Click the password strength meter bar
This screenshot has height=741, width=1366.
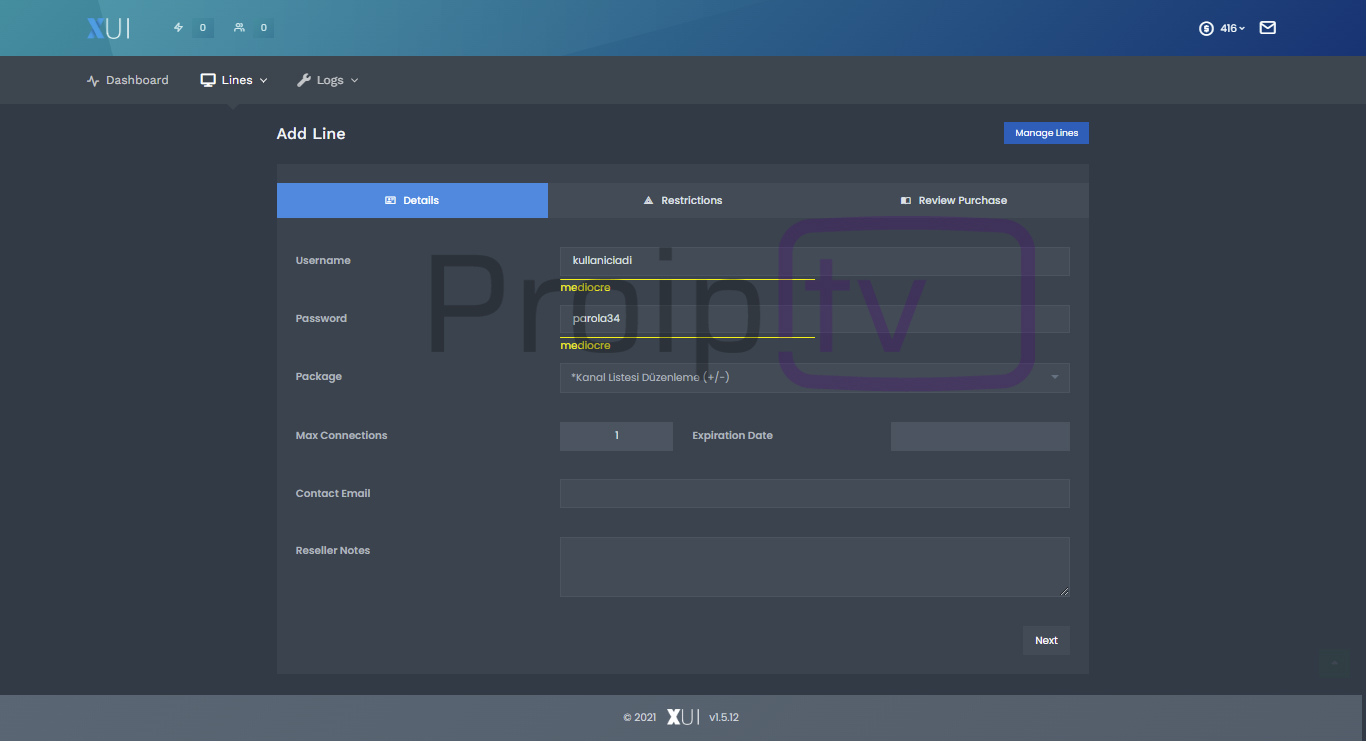[687, 337]
